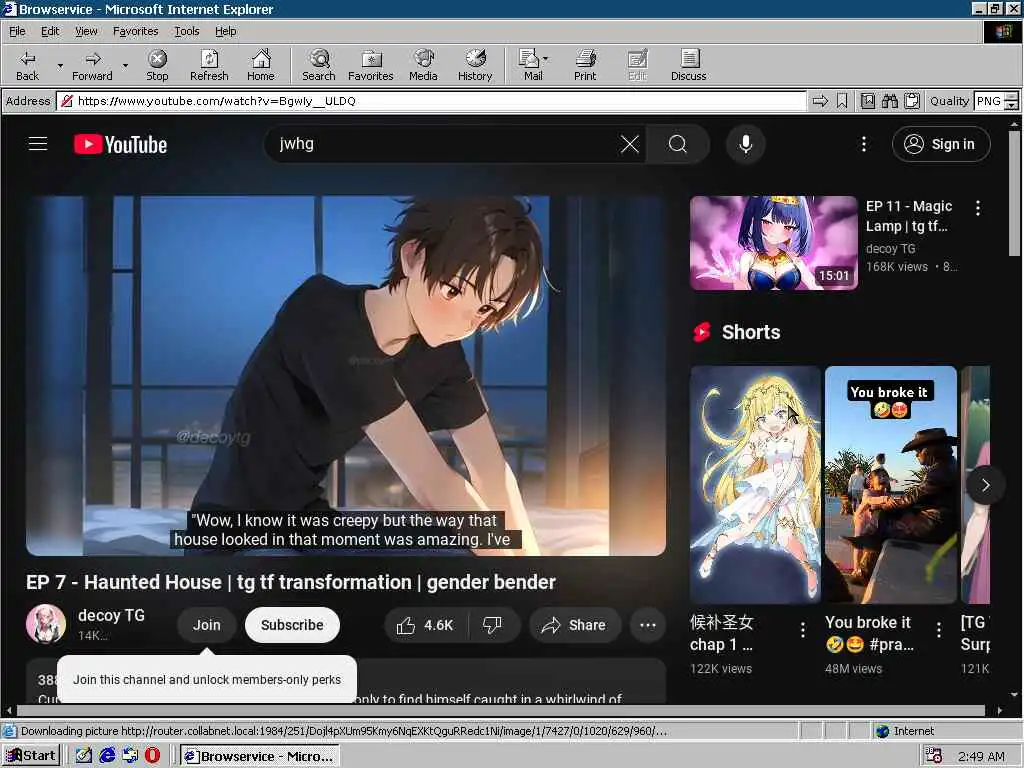Image resolution: width=1024 pixels, height=768 pixels.
Task: Click the Join button
Action: (206, 625)
